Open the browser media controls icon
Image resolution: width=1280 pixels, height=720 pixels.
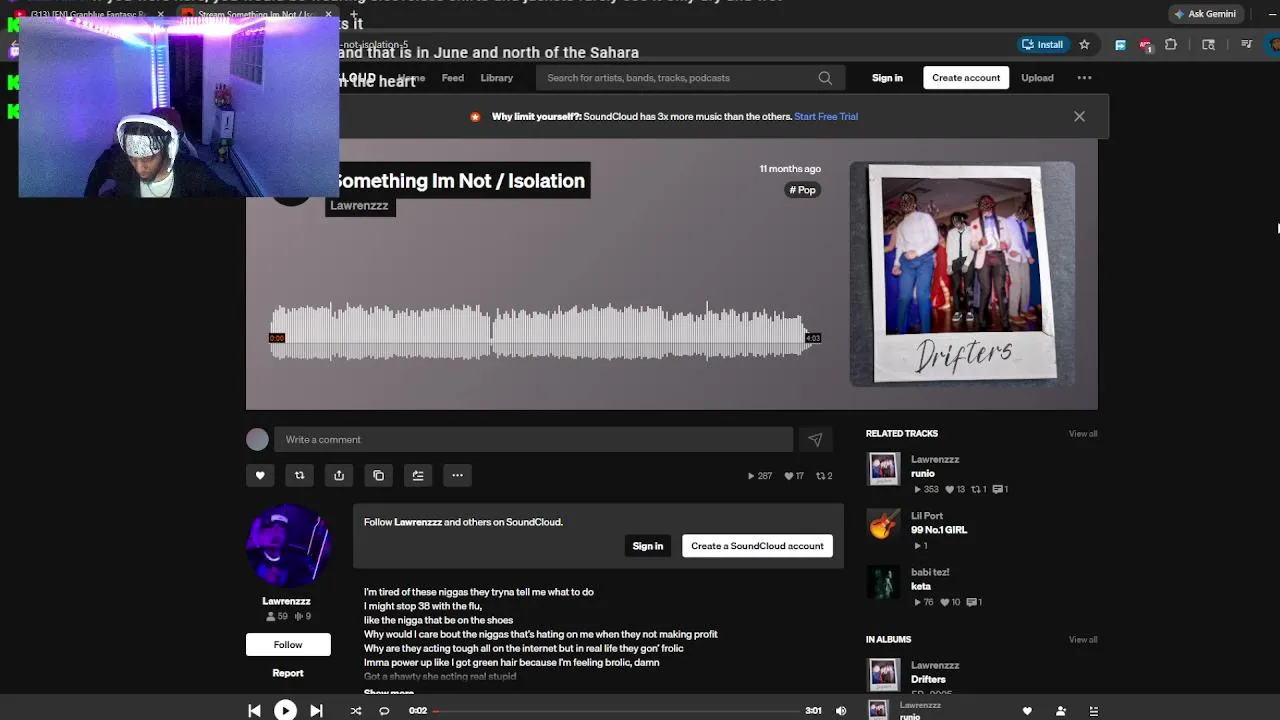coord(1246,44)
